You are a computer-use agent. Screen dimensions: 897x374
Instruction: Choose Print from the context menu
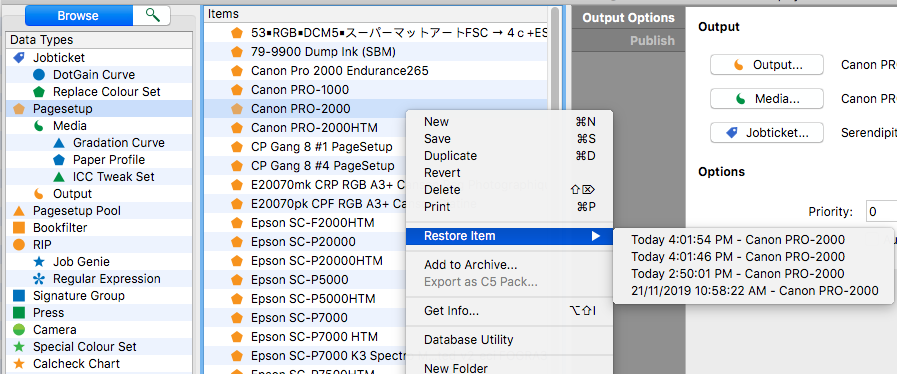(x=509, y=206)
